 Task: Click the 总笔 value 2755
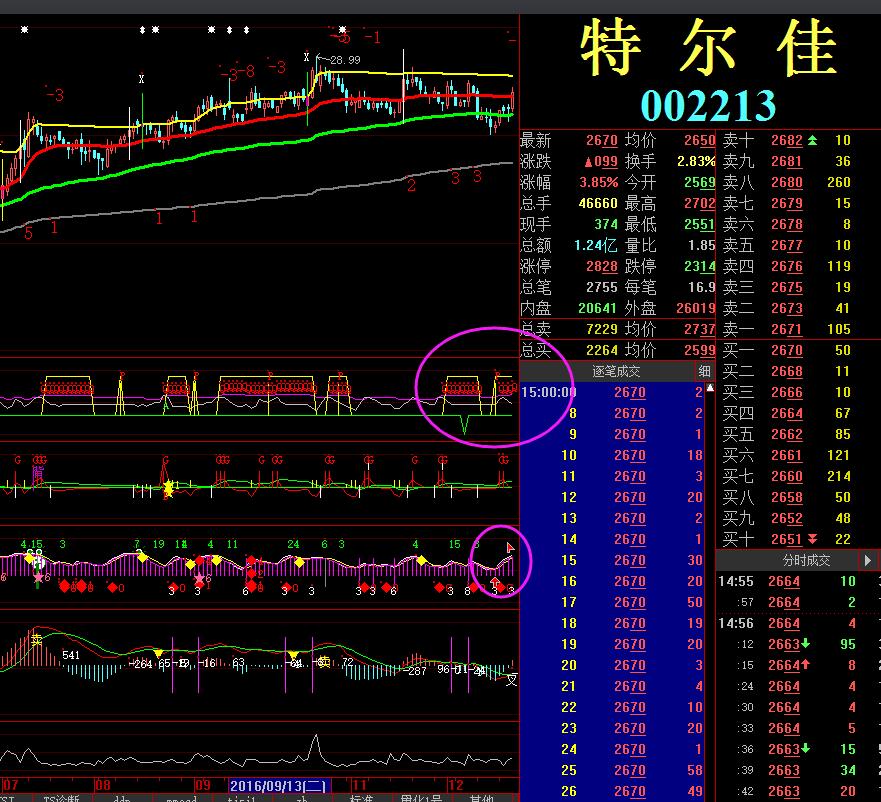(x=601, y=287)
